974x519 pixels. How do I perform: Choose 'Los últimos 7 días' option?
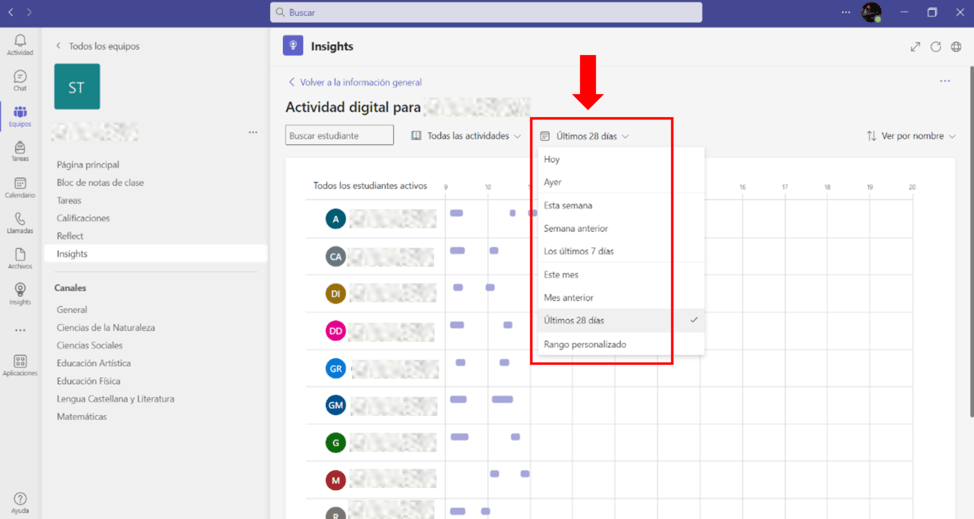tap(578, 252)
